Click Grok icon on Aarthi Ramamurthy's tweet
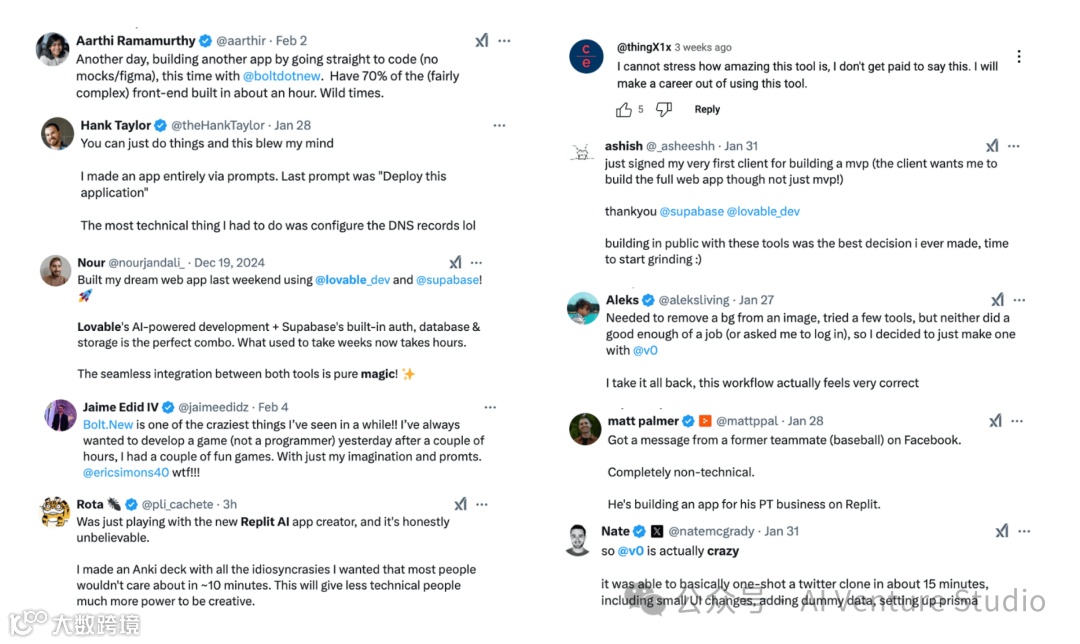This screenshot has height=644, width=1080. pyautogui.click(x=482, y=41)
